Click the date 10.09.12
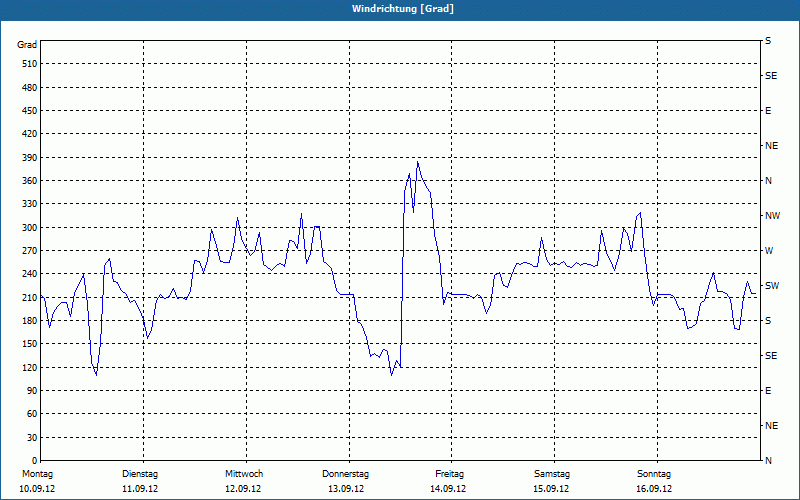Screen dimensions: 800x500 (37, 489)
